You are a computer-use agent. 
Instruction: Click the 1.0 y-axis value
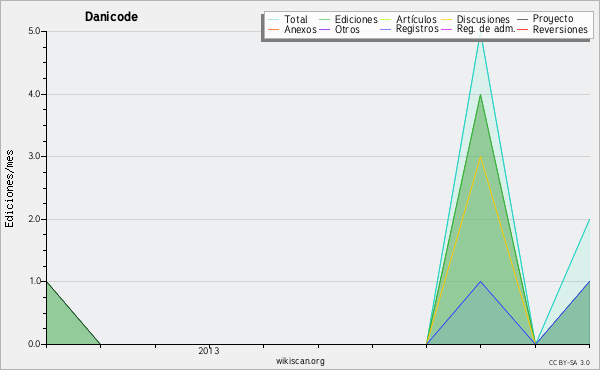34,281
